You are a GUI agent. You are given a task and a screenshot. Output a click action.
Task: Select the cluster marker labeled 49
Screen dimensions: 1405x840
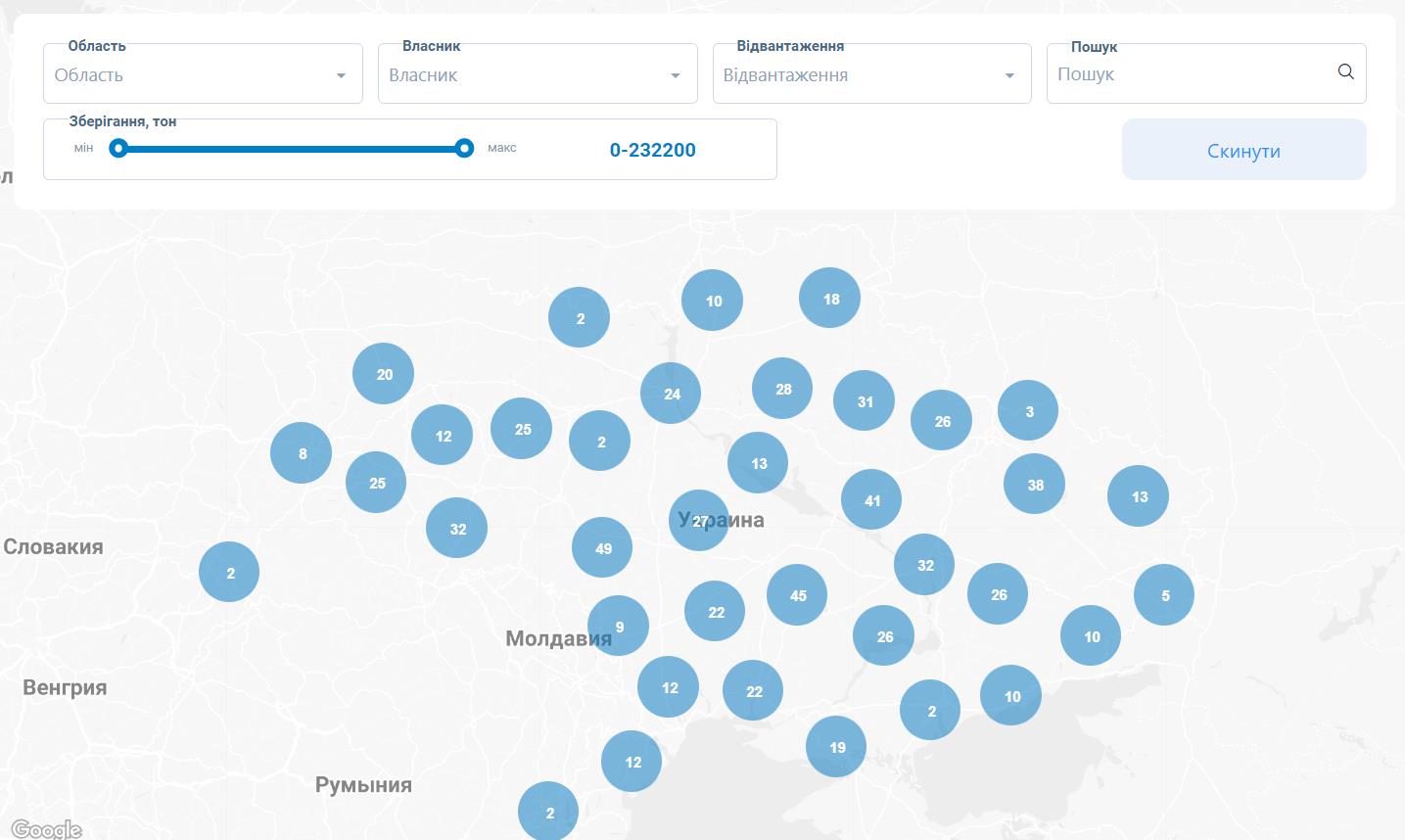[602, 547]
